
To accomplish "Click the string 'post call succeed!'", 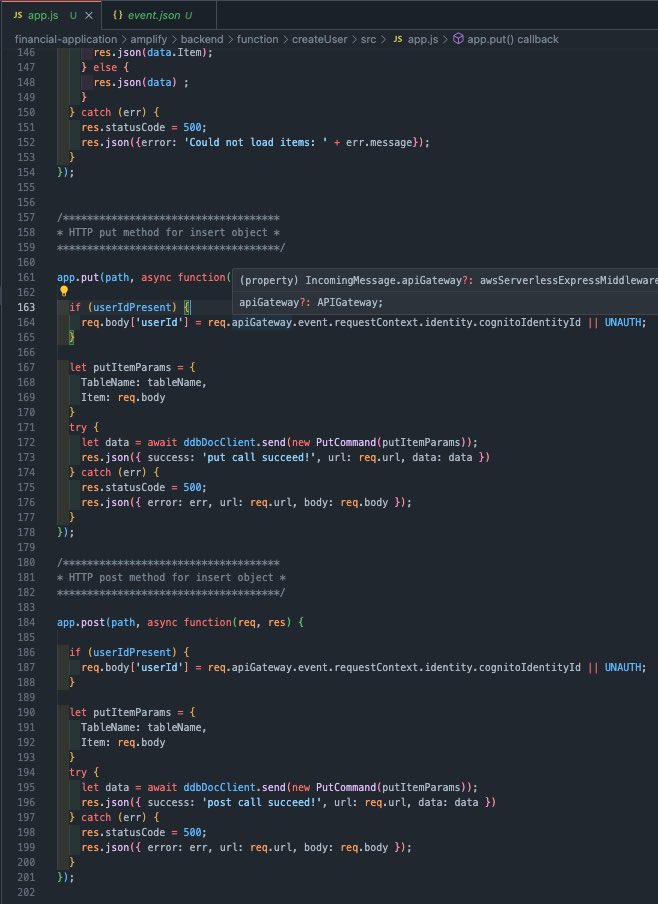I will pos(265,802).
